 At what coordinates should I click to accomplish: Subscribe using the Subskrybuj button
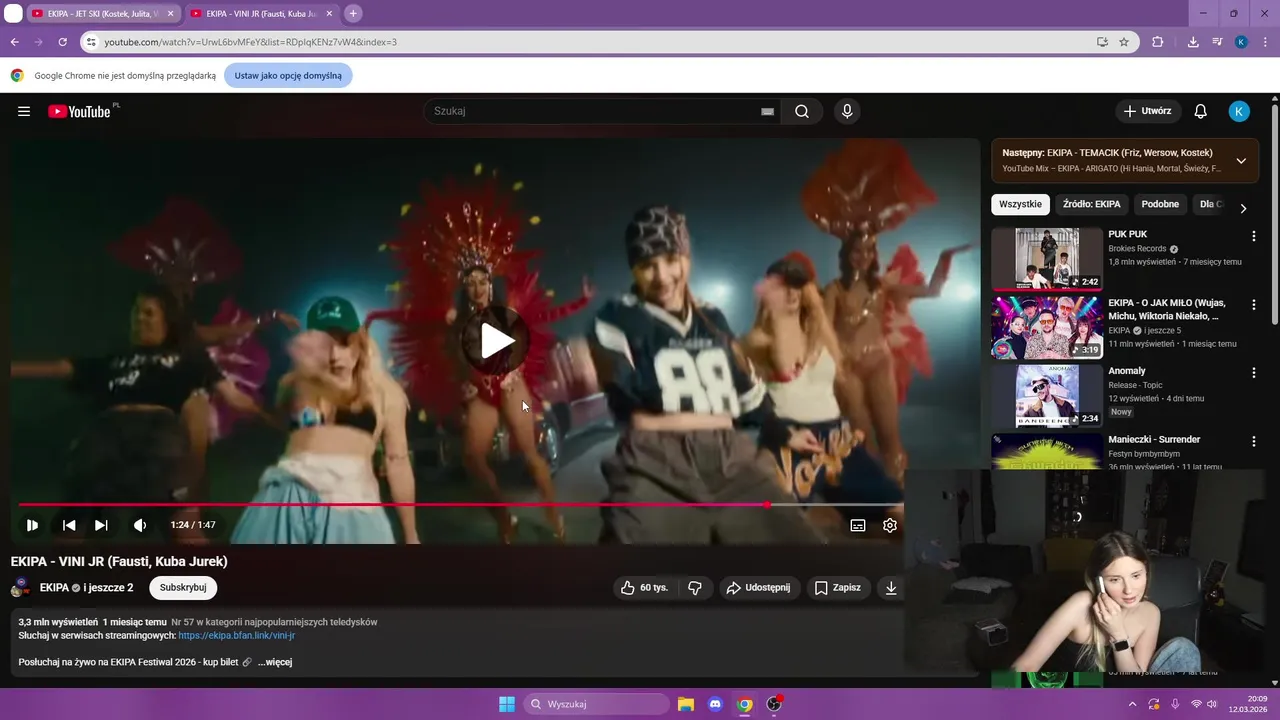[x=183, y=588]
